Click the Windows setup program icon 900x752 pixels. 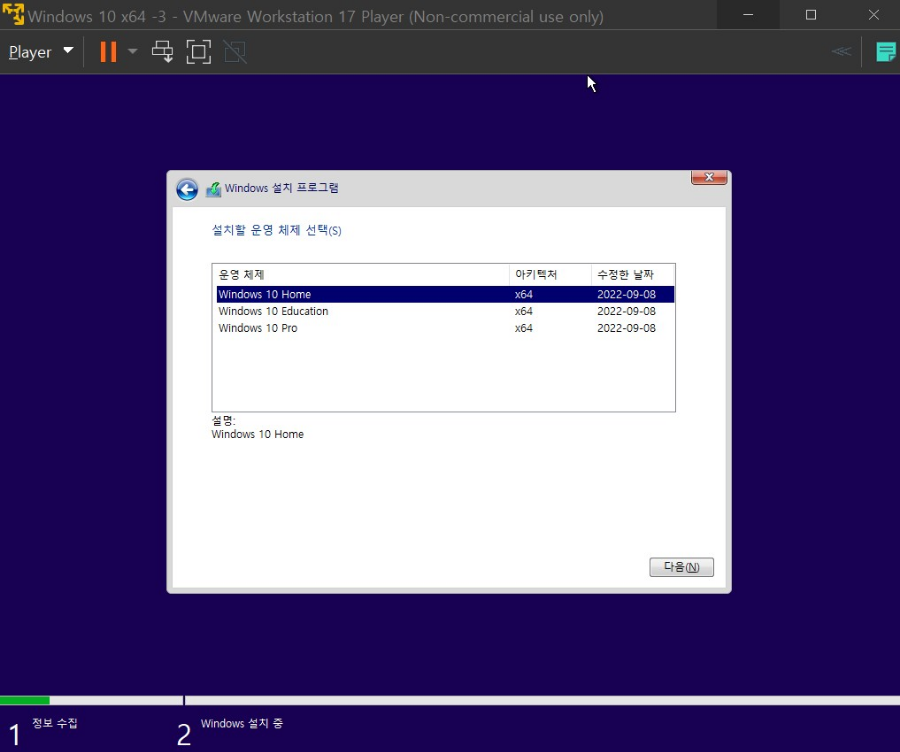click(214, 189)
